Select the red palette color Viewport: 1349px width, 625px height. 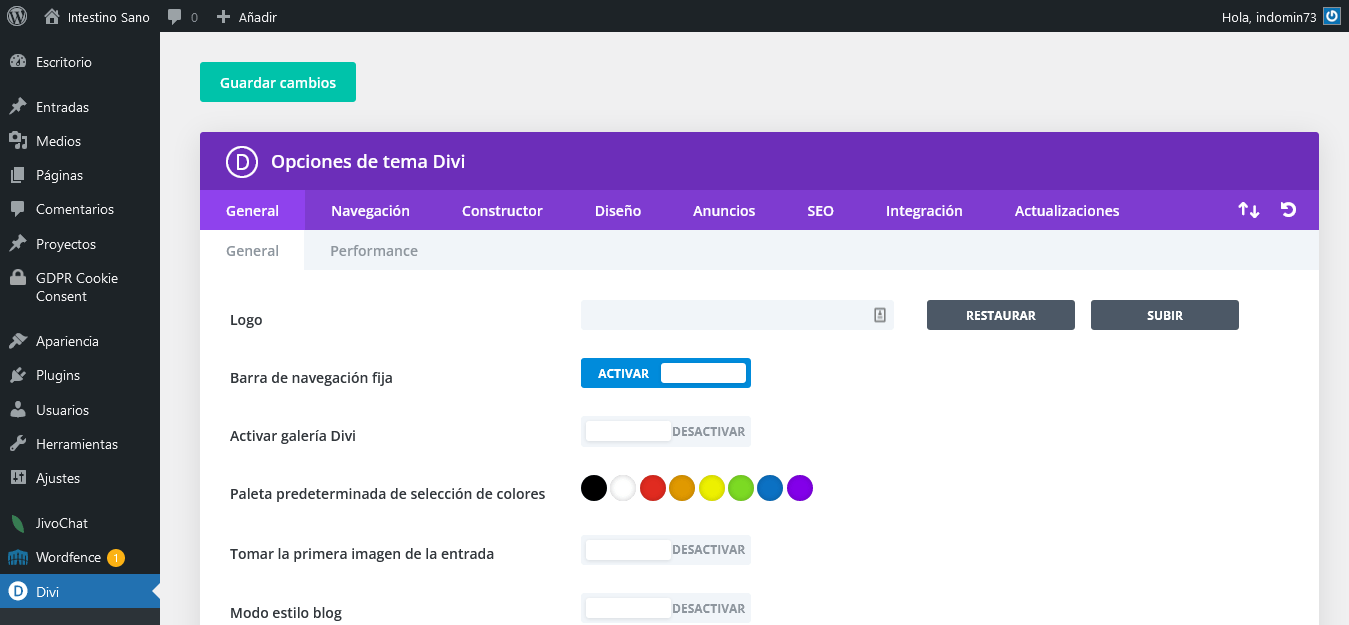653,488
